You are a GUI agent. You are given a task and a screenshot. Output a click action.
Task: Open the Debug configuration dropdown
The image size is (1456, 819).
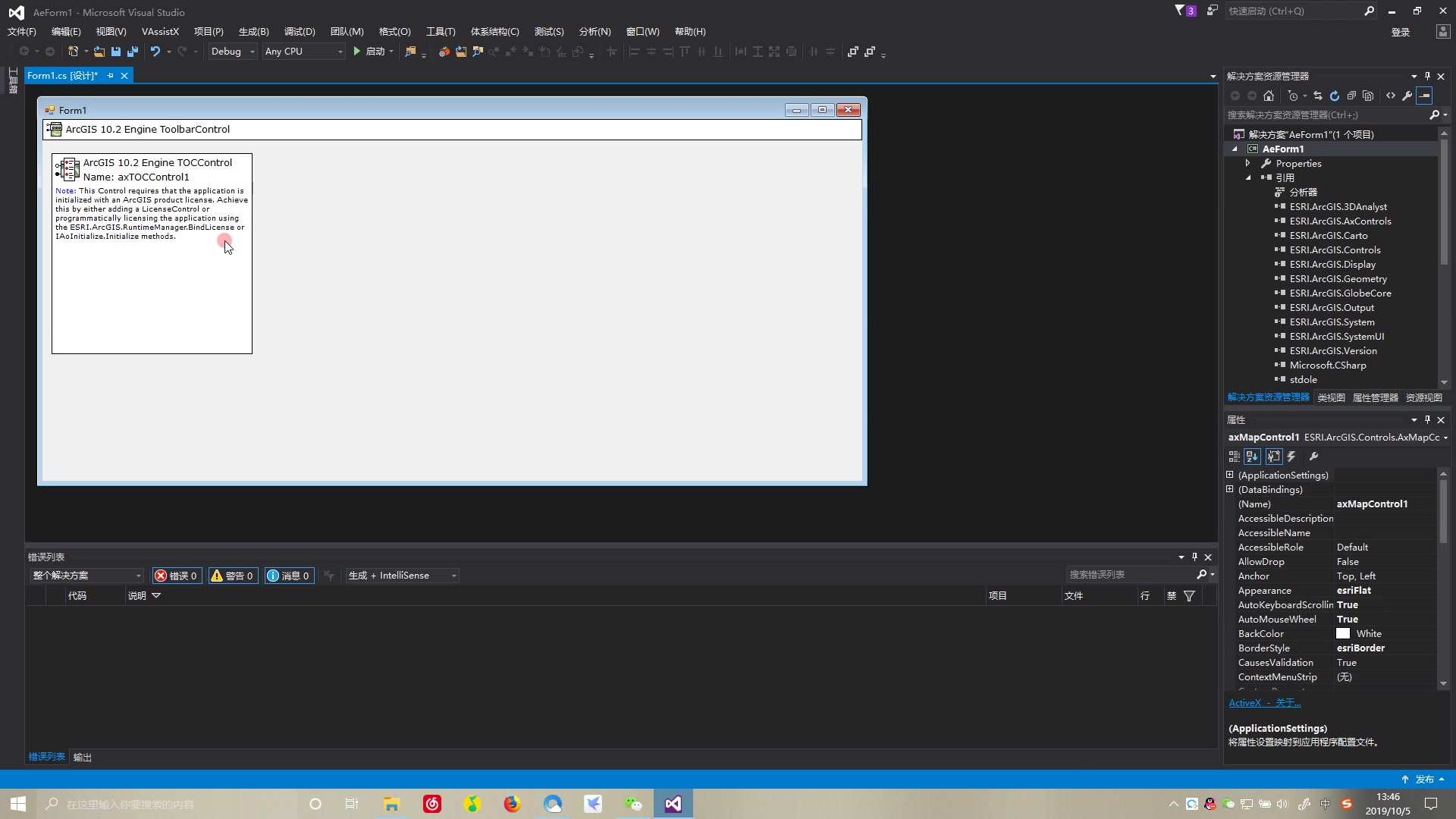233,52
